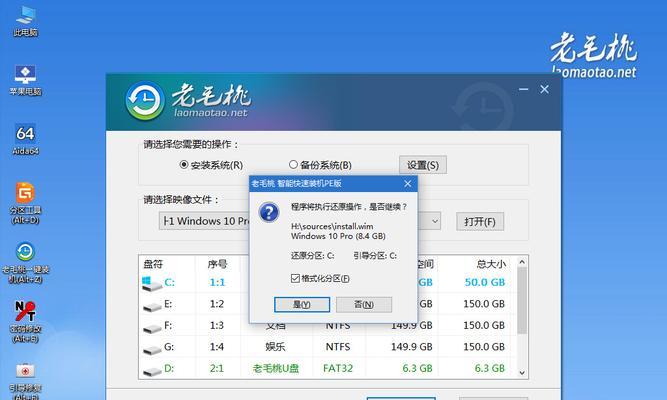Minimize the 老毛桃 installer window
The height and width of the screenshot is (400, 667).
point(523,89)
